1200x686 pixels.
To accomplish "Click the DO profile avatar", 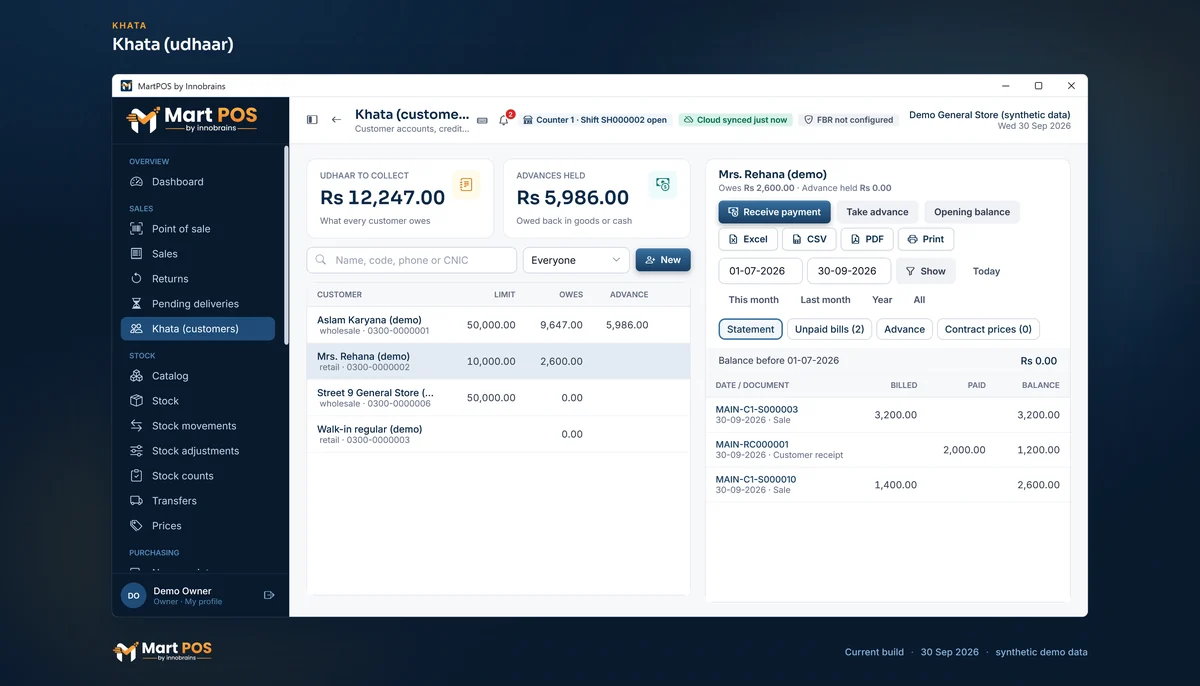I will coord(133,595).
